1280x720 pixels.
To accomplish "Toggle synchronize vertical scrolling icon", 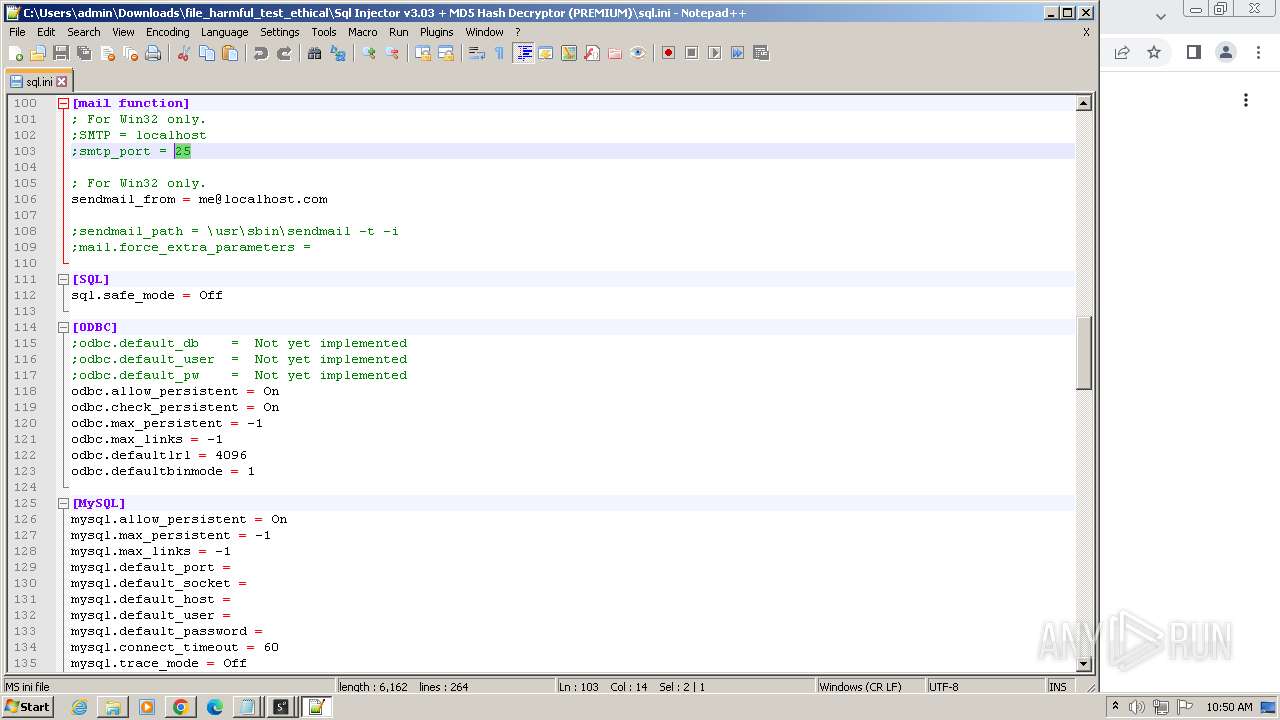I will click(x=423, y=53).
